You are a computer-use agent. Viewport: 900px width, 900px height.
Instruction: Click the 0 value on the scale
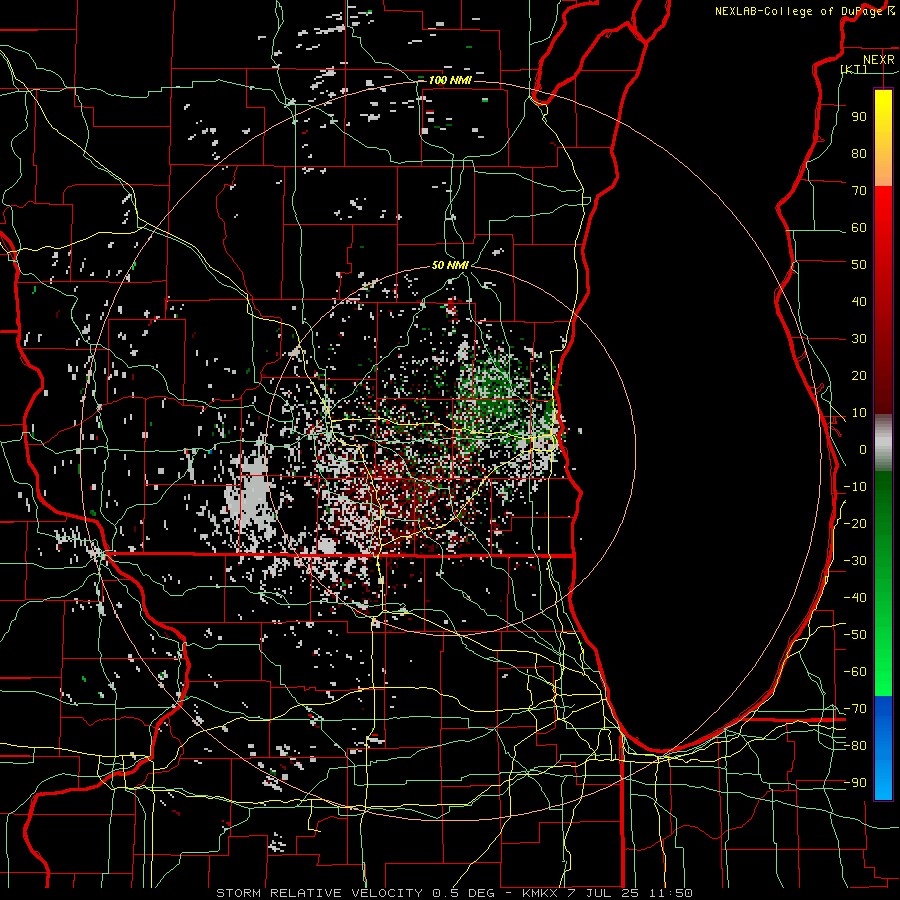tap(863, 449)
